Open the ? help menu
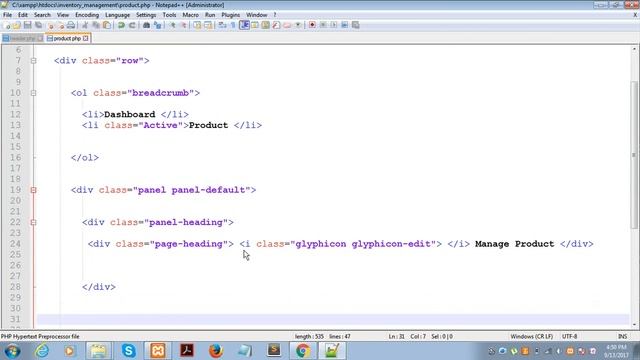Viewport: 640px width, 360px height. [275, 15]
